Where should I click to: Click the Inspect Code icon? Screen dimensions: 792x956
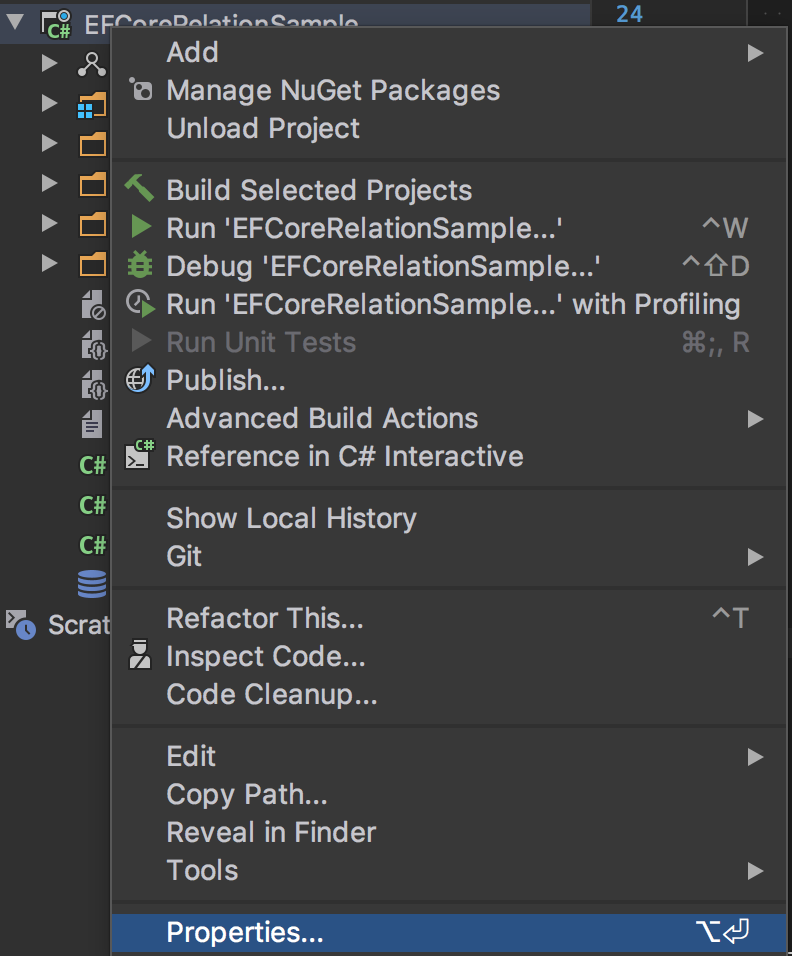[140, 655]
